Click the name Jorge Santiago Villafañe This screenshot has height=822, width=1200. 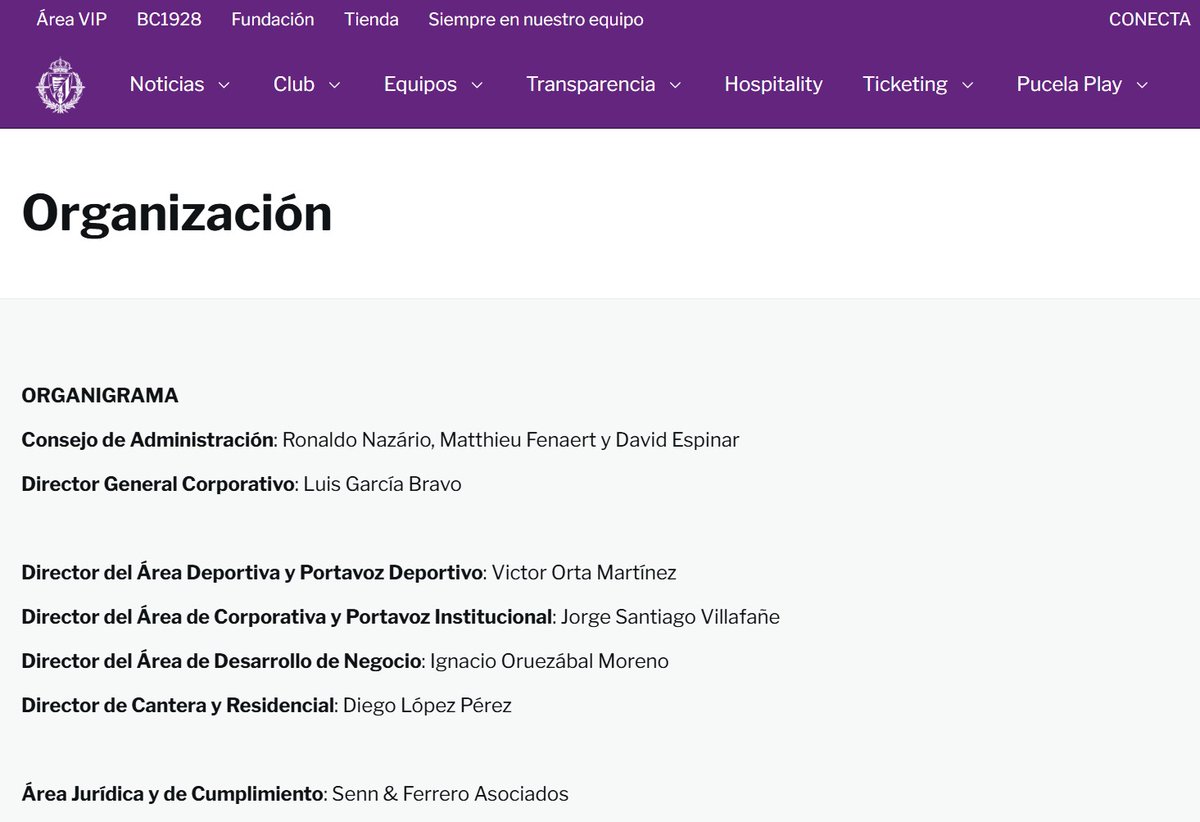tap(670, 617)
